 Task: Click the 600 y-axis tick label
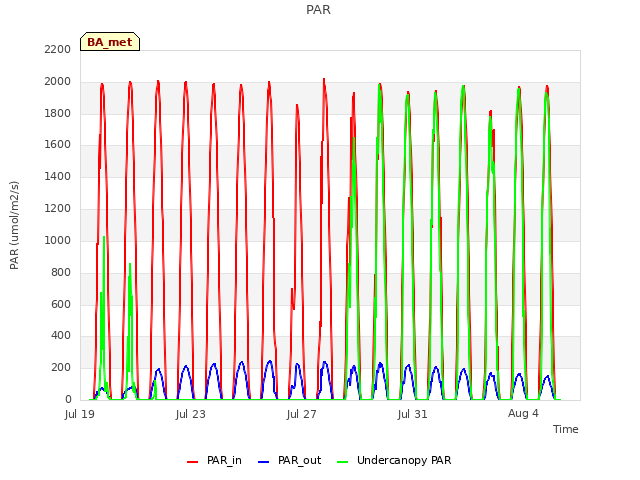[61, 304]
